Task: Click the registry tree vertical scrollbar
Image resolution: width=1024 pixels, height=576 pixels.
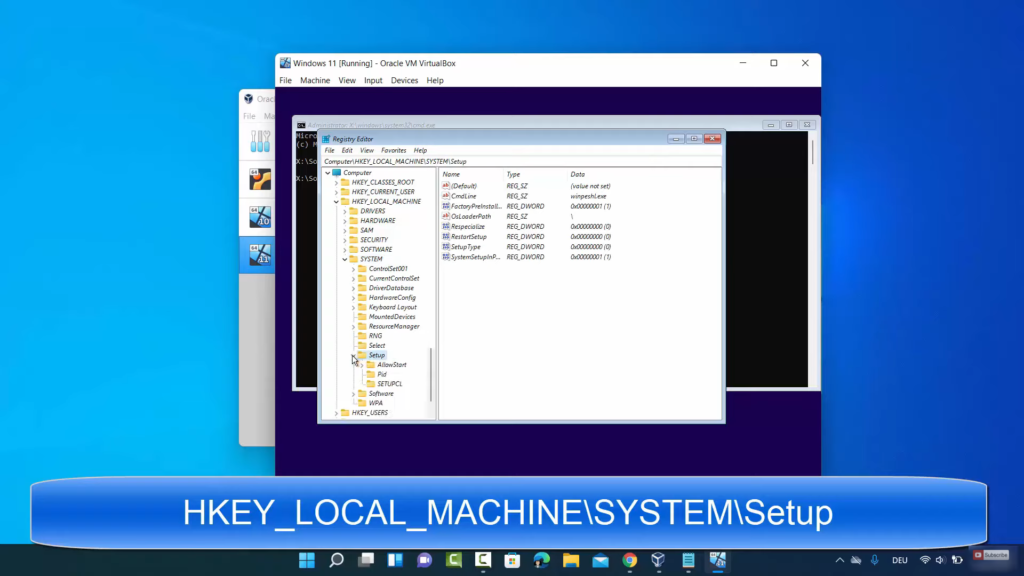Action: pyautogui.click(x=432, y=375)
